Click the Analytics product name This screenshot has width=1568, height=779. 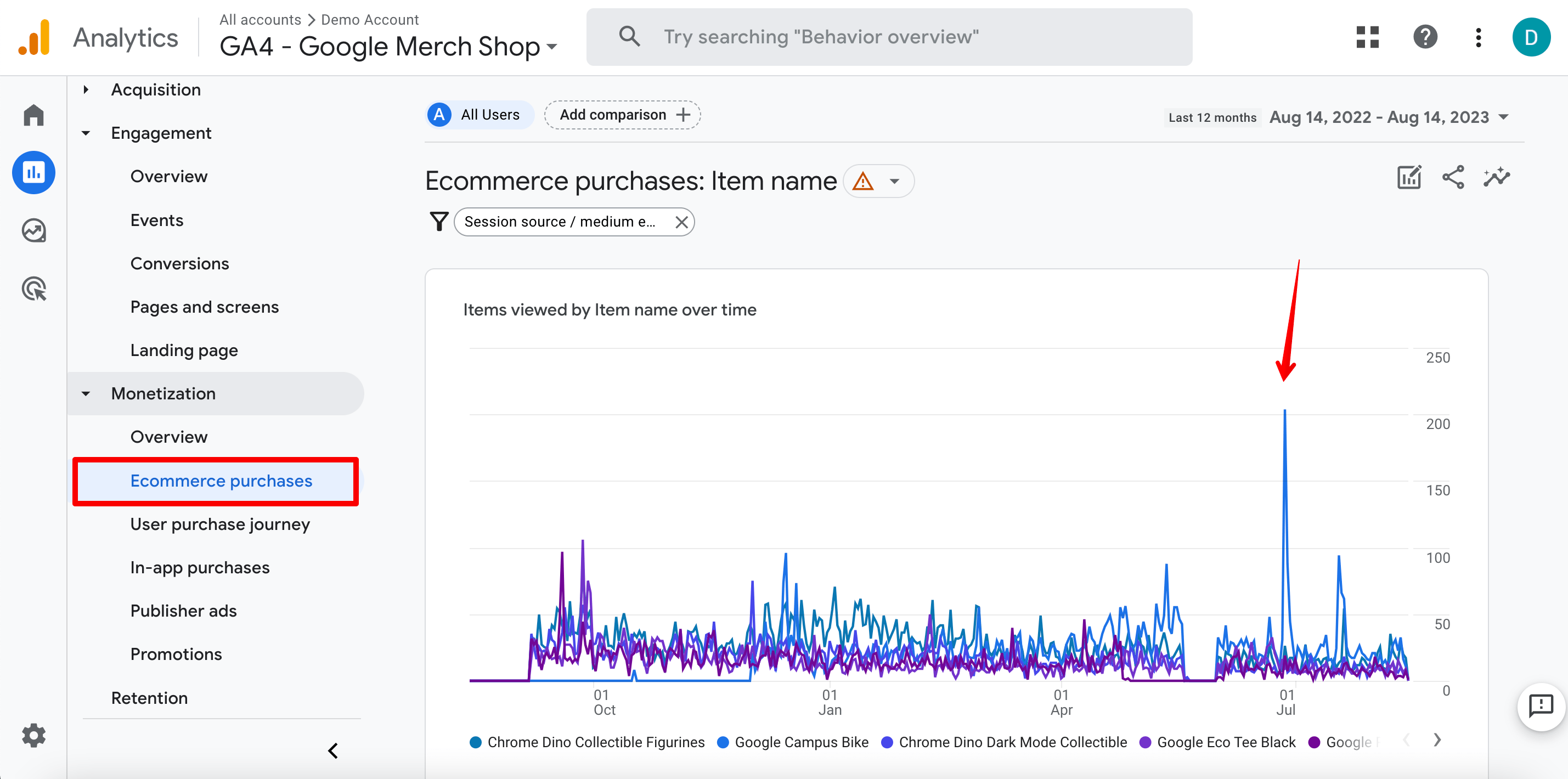(x=126, y=38)
